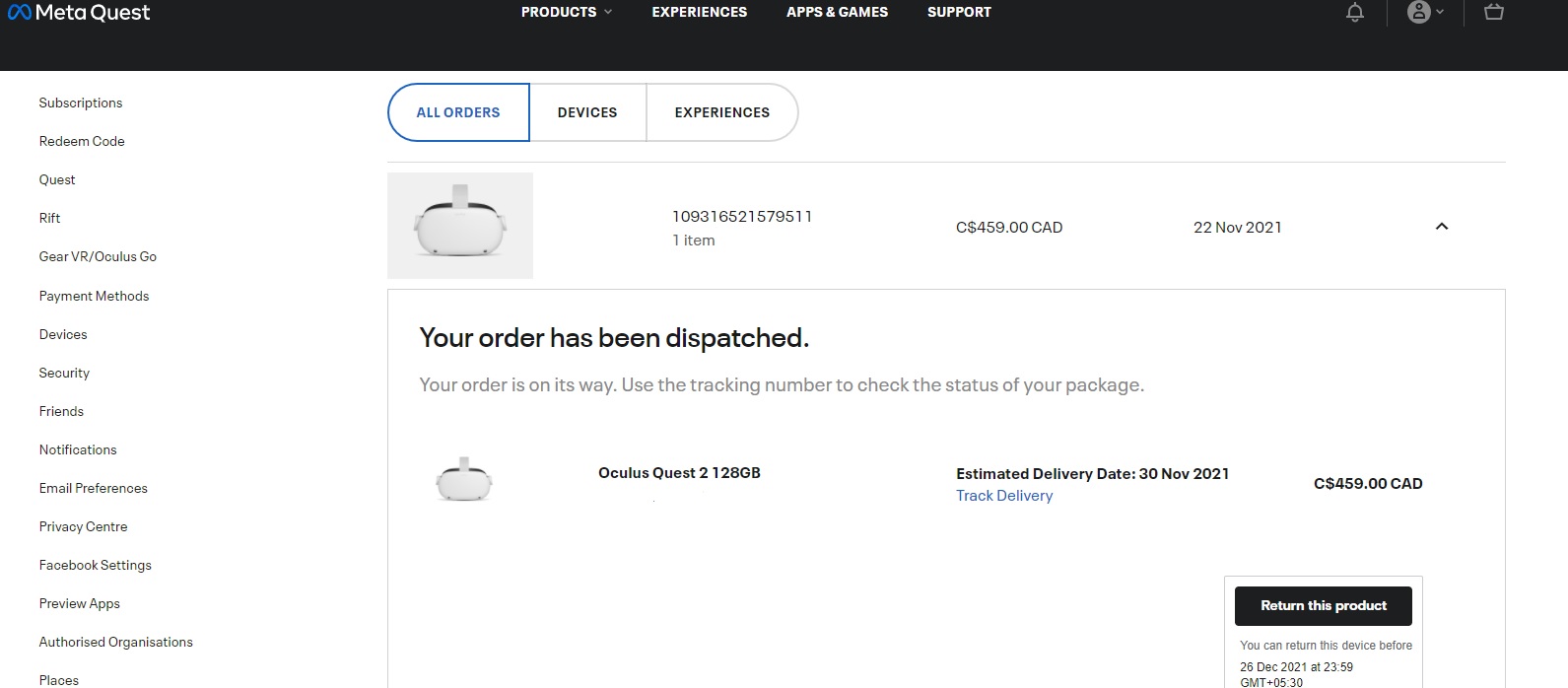Open Gear VR/Oculus Go in the sidebar
This screenshot has width=1568, height=688.
click(x=98, y=256)
